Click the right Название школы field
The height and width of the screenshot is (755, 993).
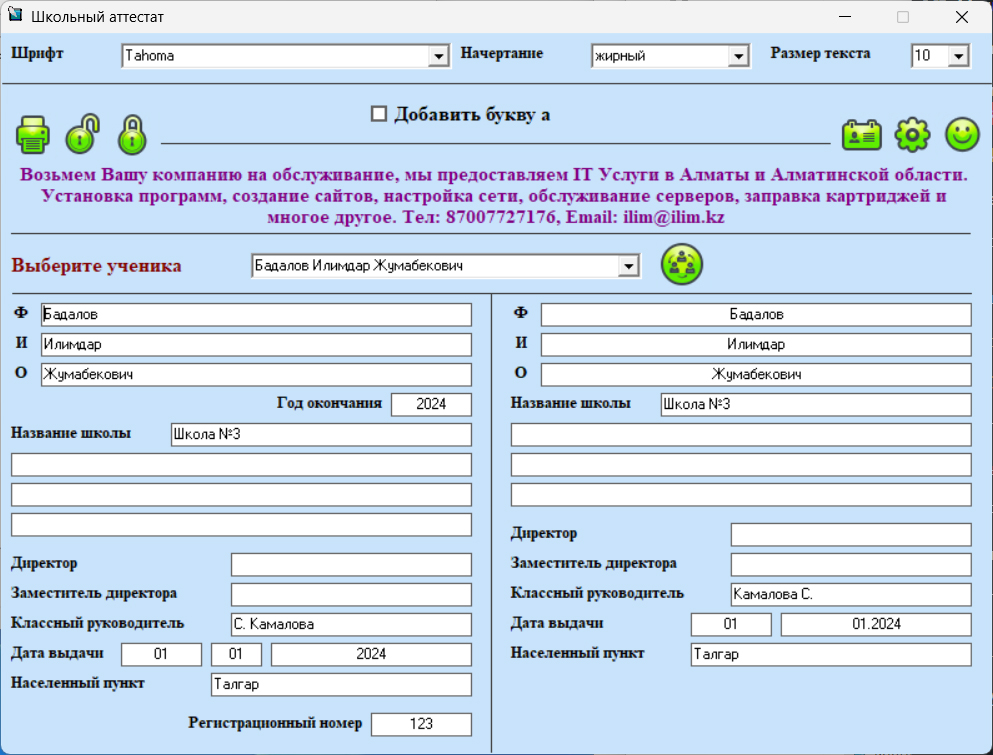[x=816, y=404]
